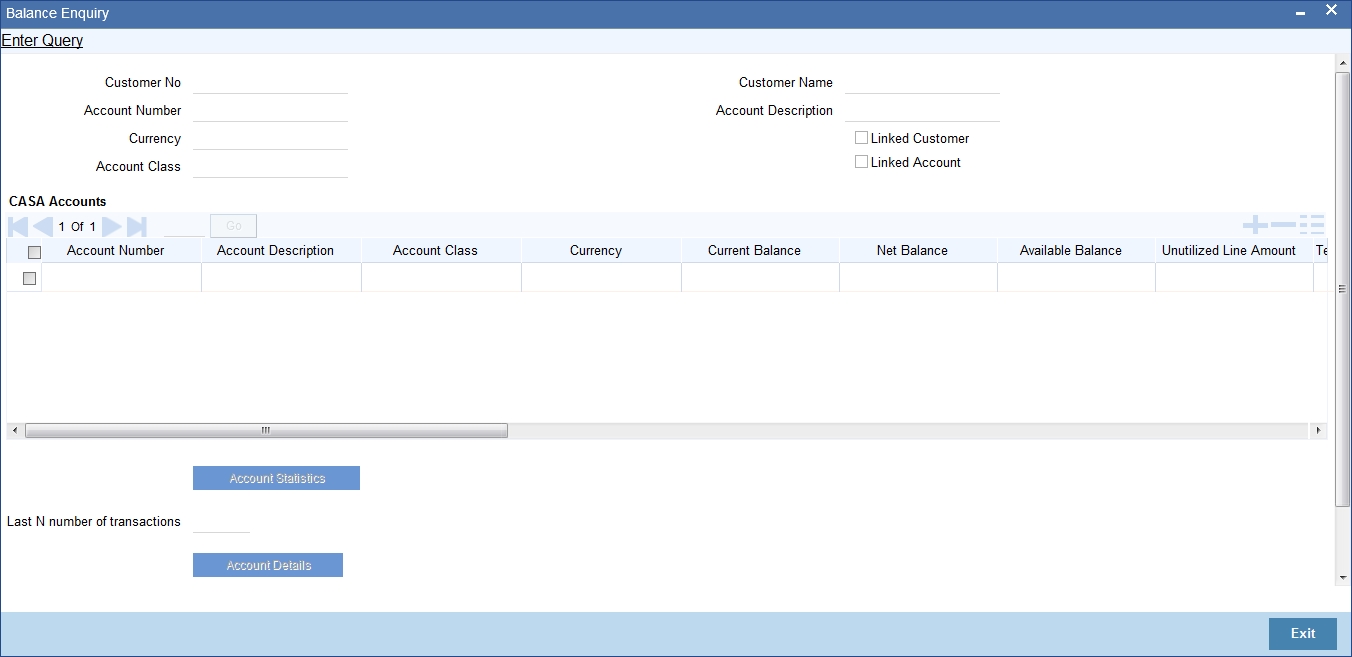Open Account Details
Screen dimensions: 1352x657
coord(268,565)
